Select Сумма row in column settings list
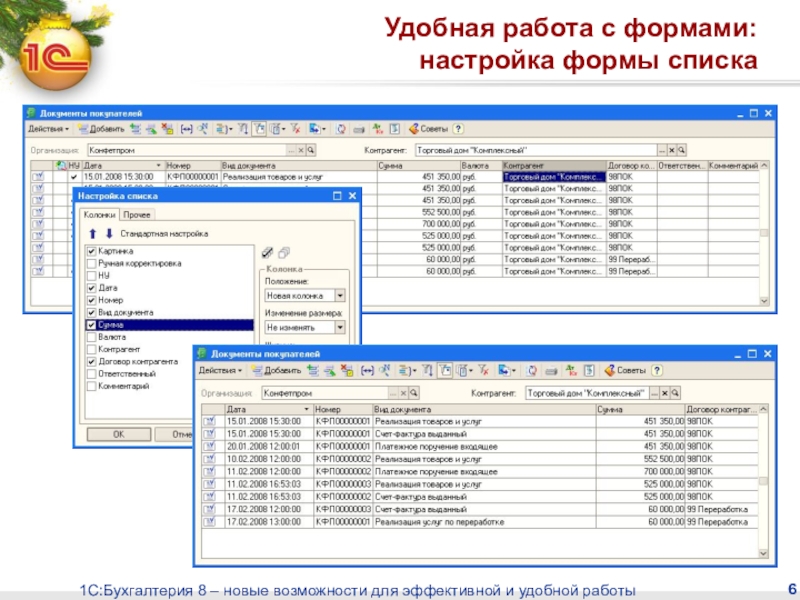 coord(169,324)
